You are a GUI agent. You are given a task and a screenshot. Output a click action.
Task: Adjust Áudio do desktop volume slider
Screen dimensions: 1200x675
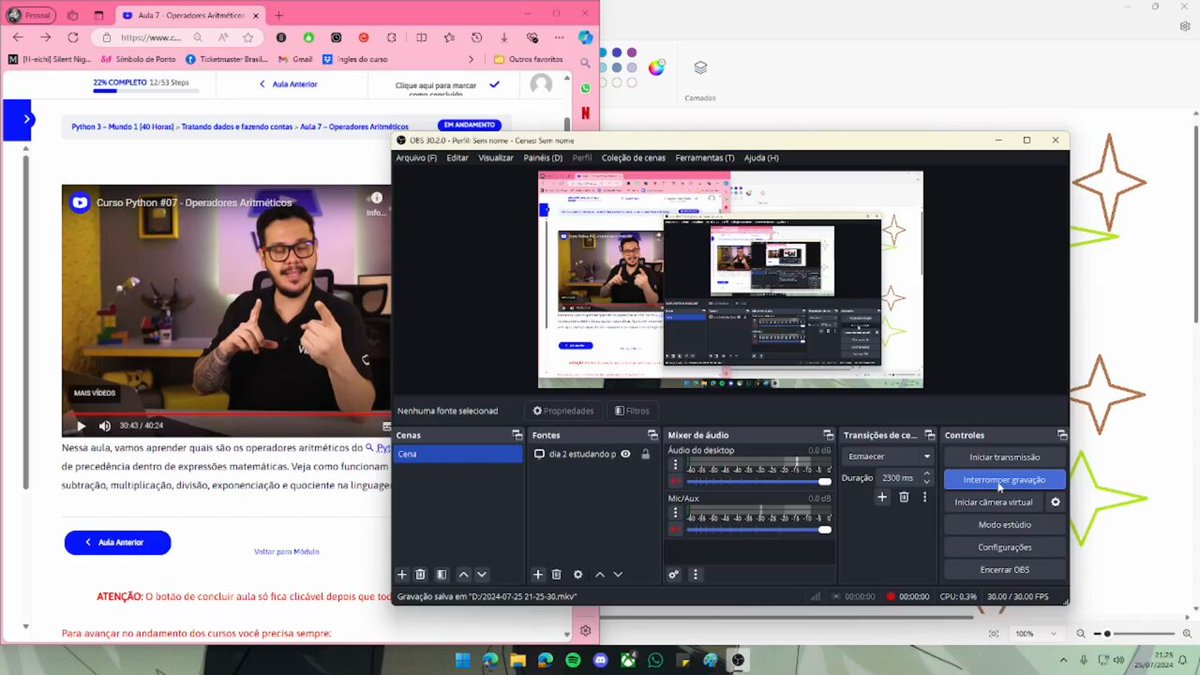click(x=759, y=481)
